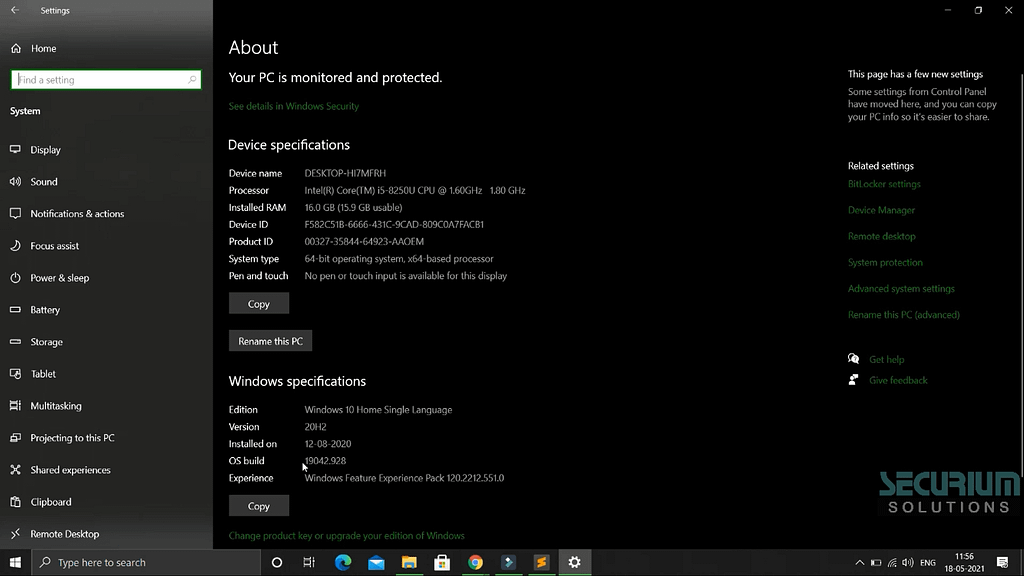Select the device name DESKTOP-HI7MFRH
This screenshot has width=1024, height=576.
click(x=345, y=173)
